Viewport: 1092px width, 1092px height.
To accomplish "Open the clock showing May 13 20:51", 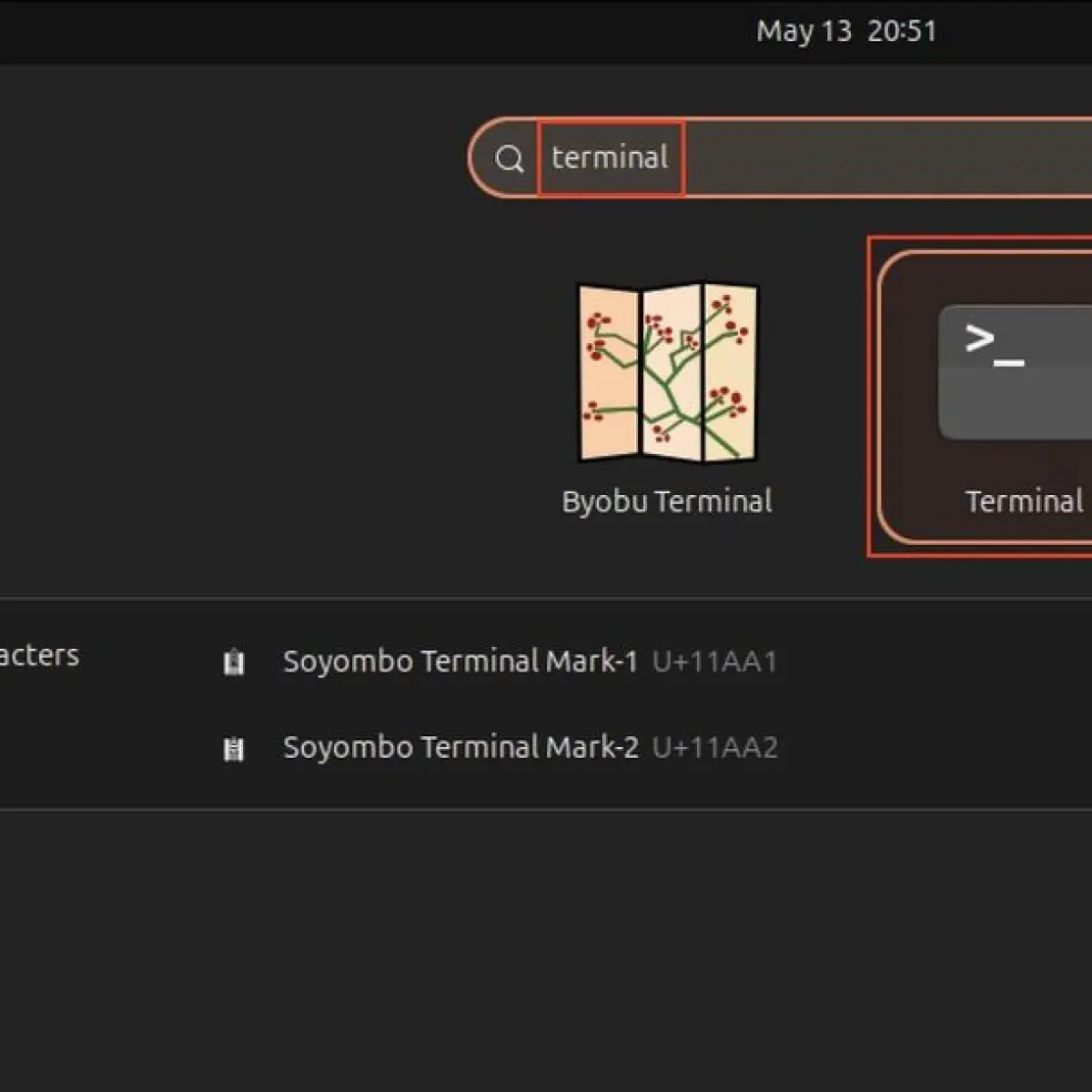I will 846,31.
